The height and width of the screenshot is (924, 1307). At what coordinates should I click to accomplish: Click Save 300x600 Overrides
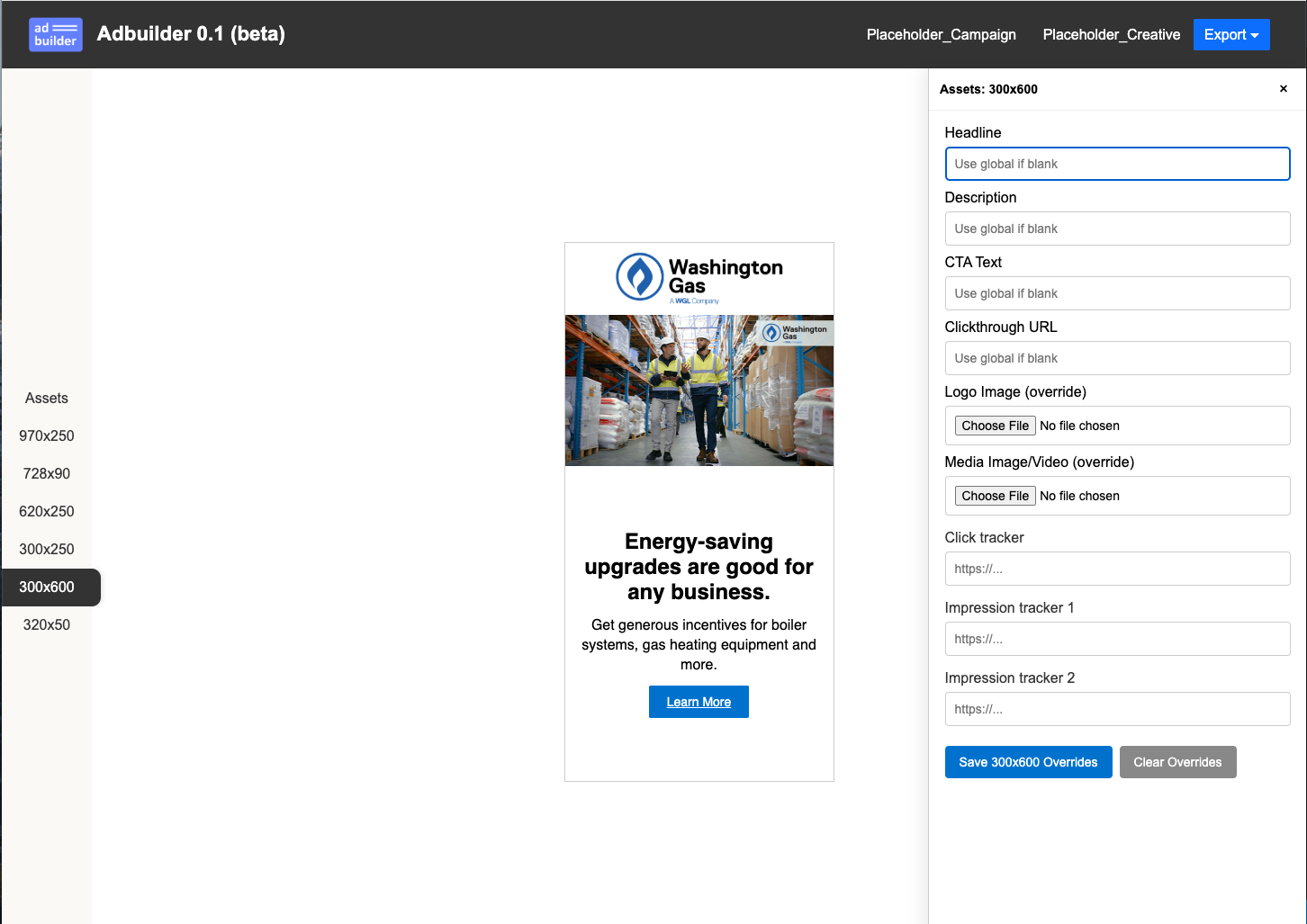pos(1028,762)
